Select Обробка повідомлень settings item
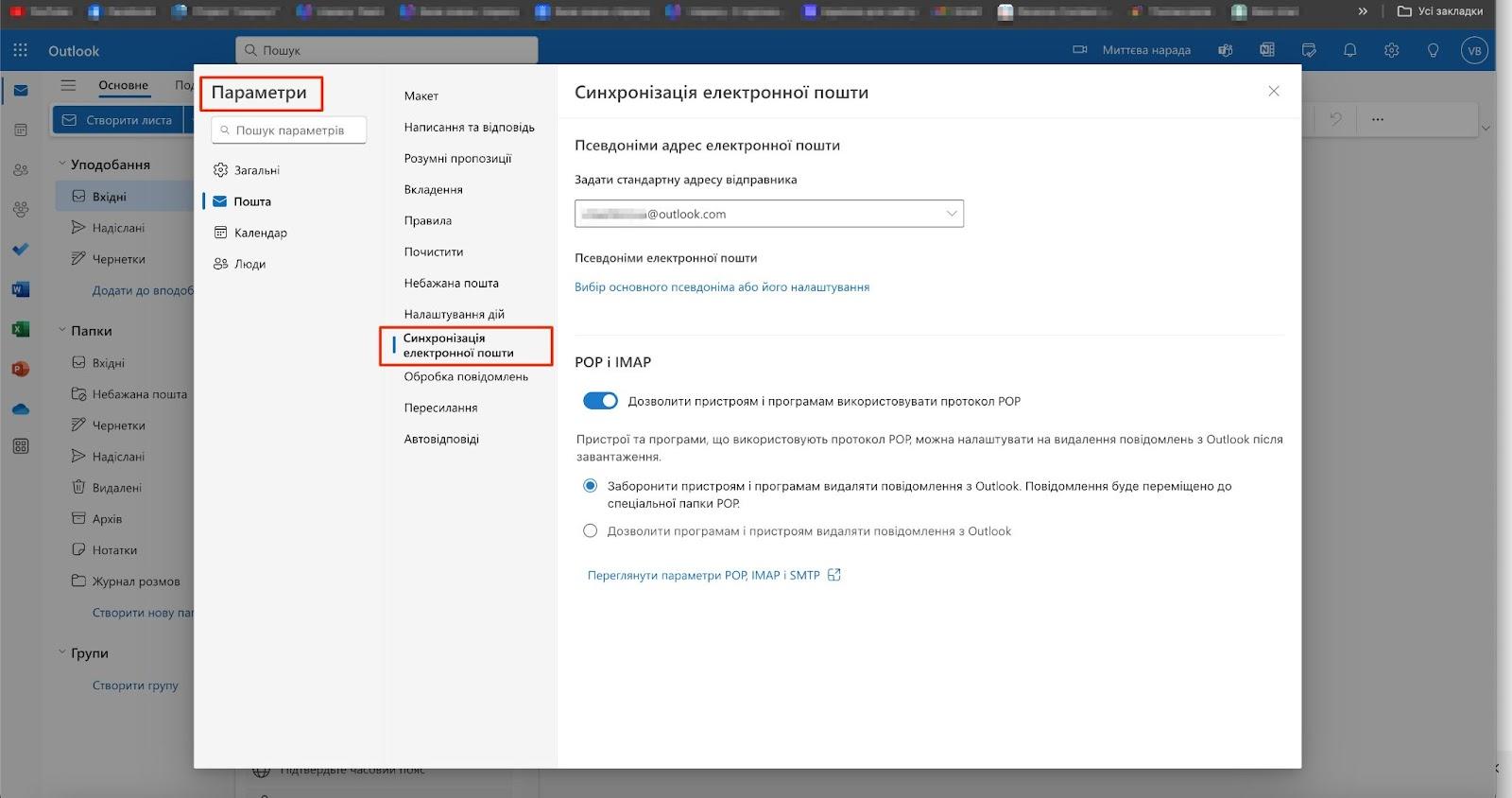Viewport: 1512px width, 798px height. point(467,376)
